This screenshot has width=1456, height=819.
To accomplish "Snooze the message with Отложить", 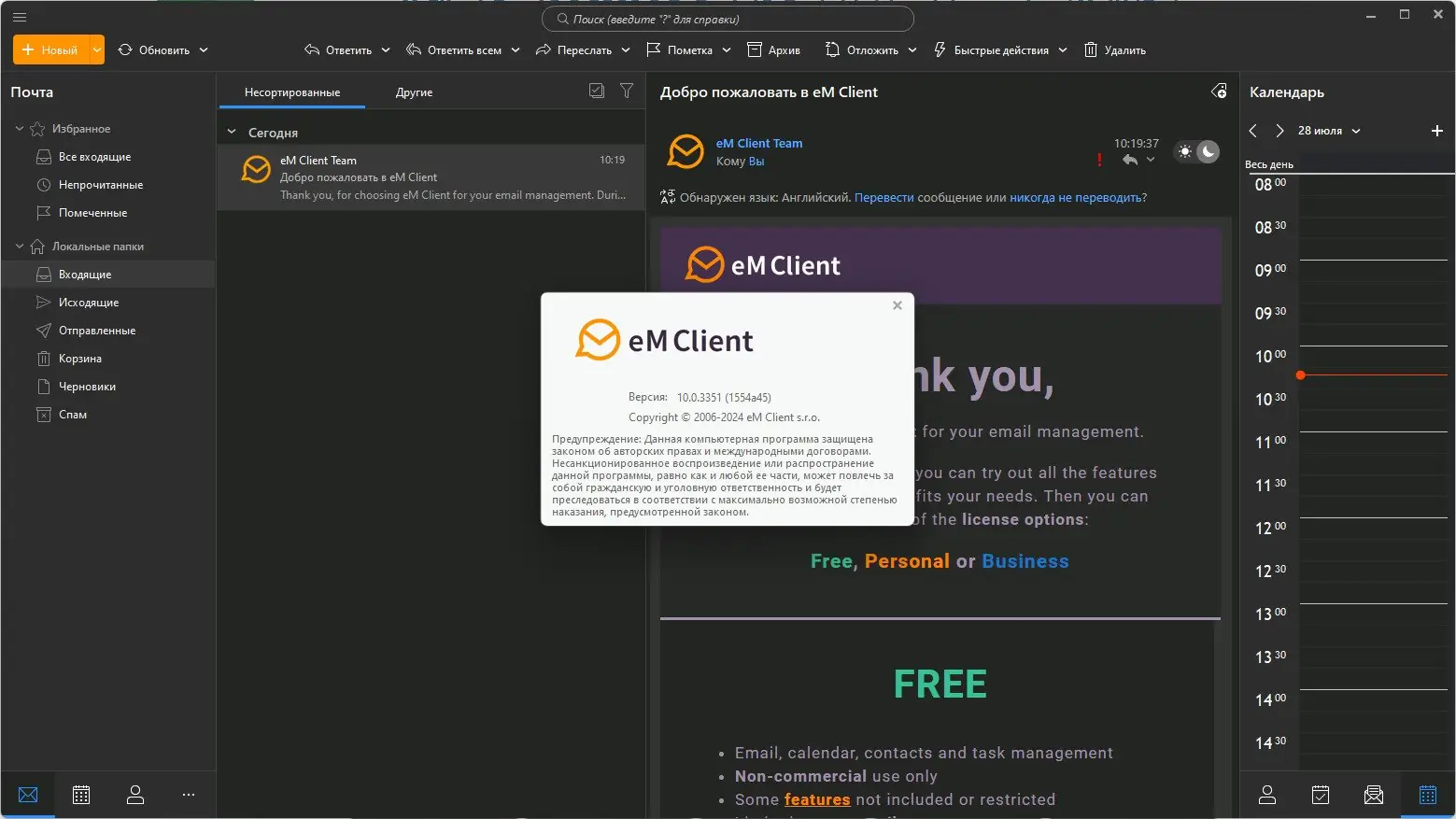I will [862, 50].
